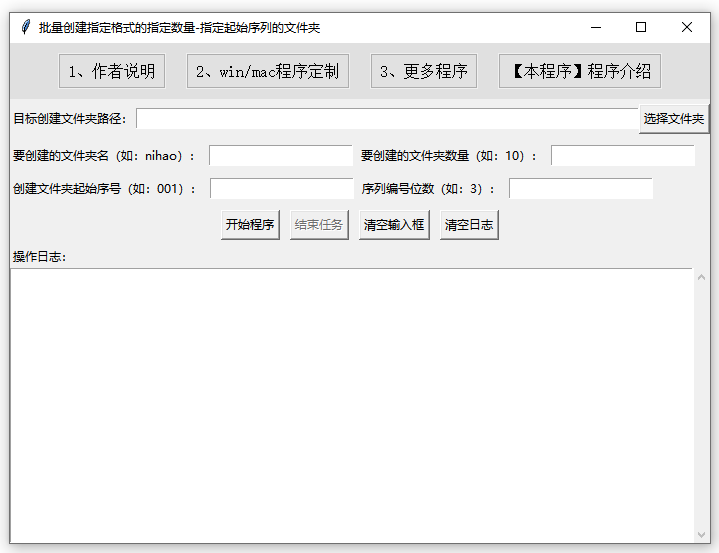The height and width of the screenshot is (553, 719).
Task: Close the window
Action: click(x=686, y=28)
